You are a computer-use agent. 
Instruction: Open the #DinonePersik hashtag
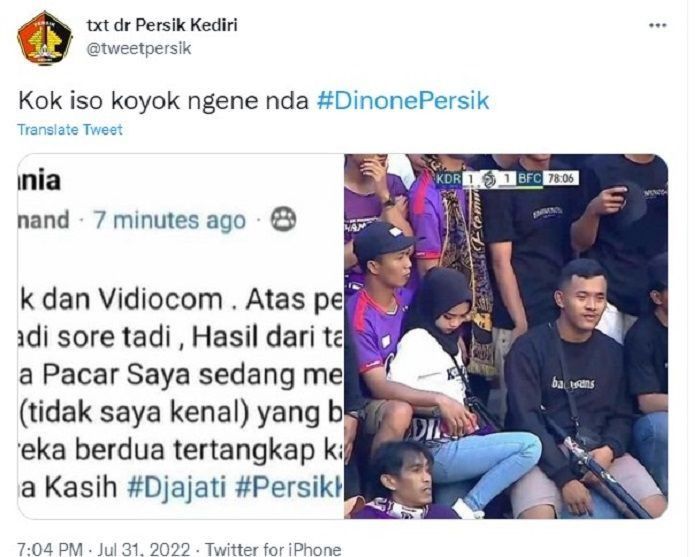click(403, 101)
